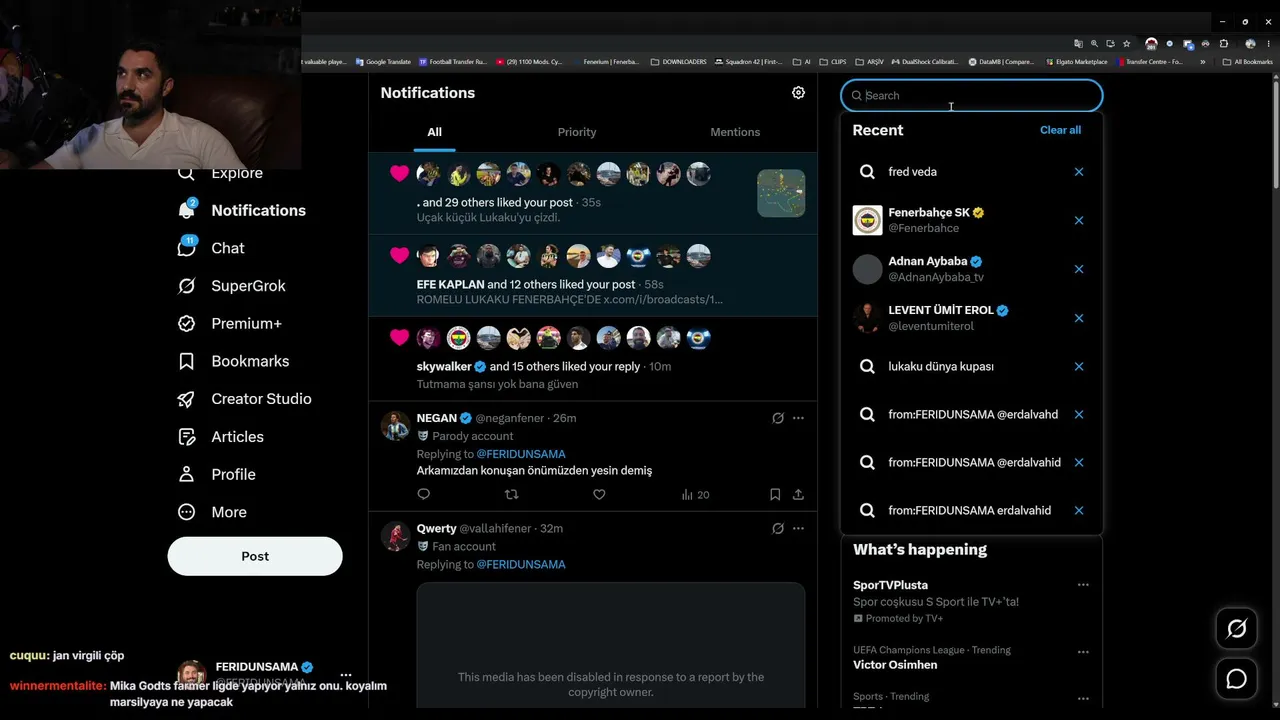Image resolution: width=1280 pixels, height=720 pixels.
Task: Remove 'lukaku dünya kupası' from recent searches
Action: [1079, 367]
